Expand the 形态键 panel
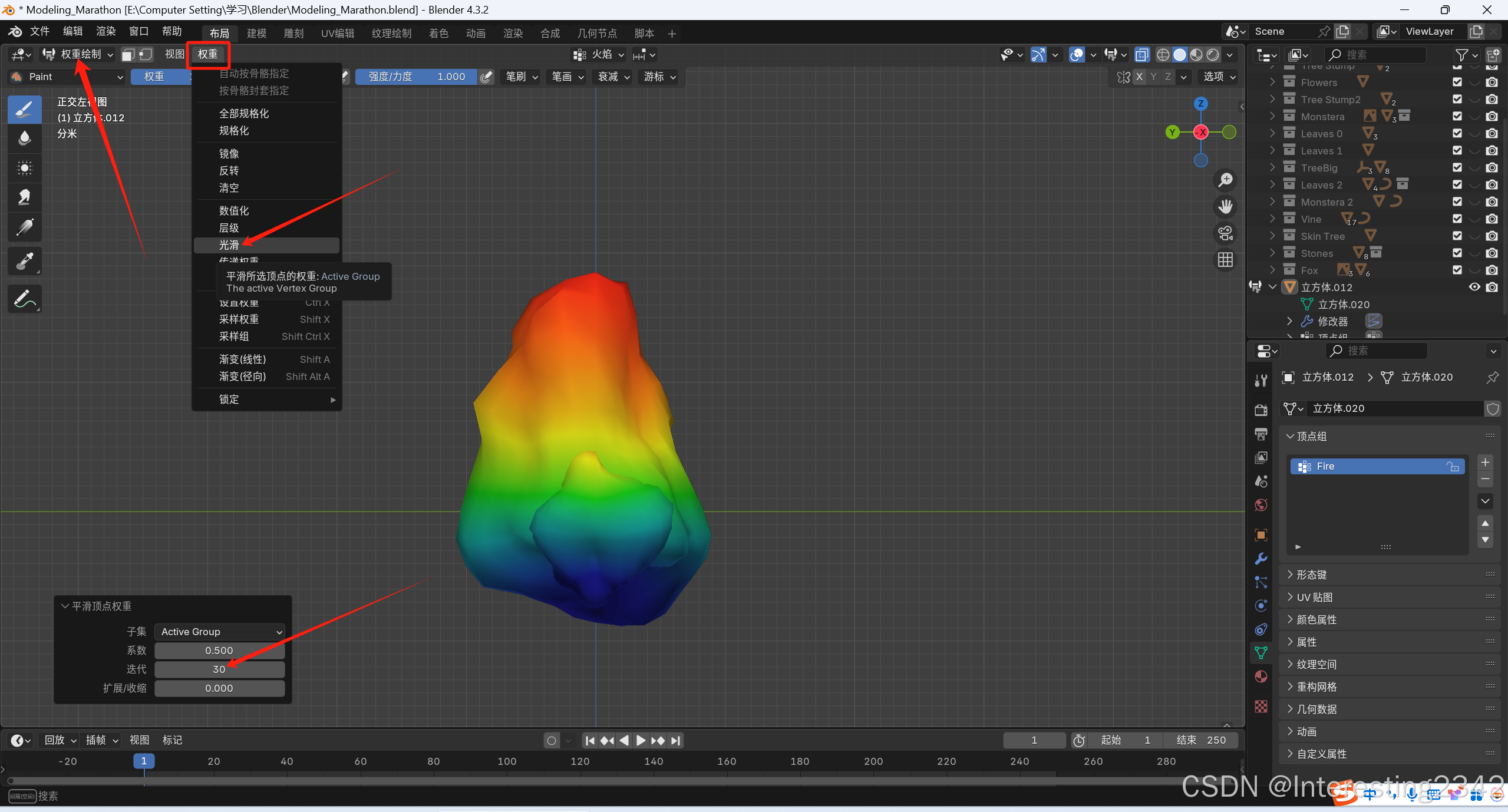 click(1311, 575)
